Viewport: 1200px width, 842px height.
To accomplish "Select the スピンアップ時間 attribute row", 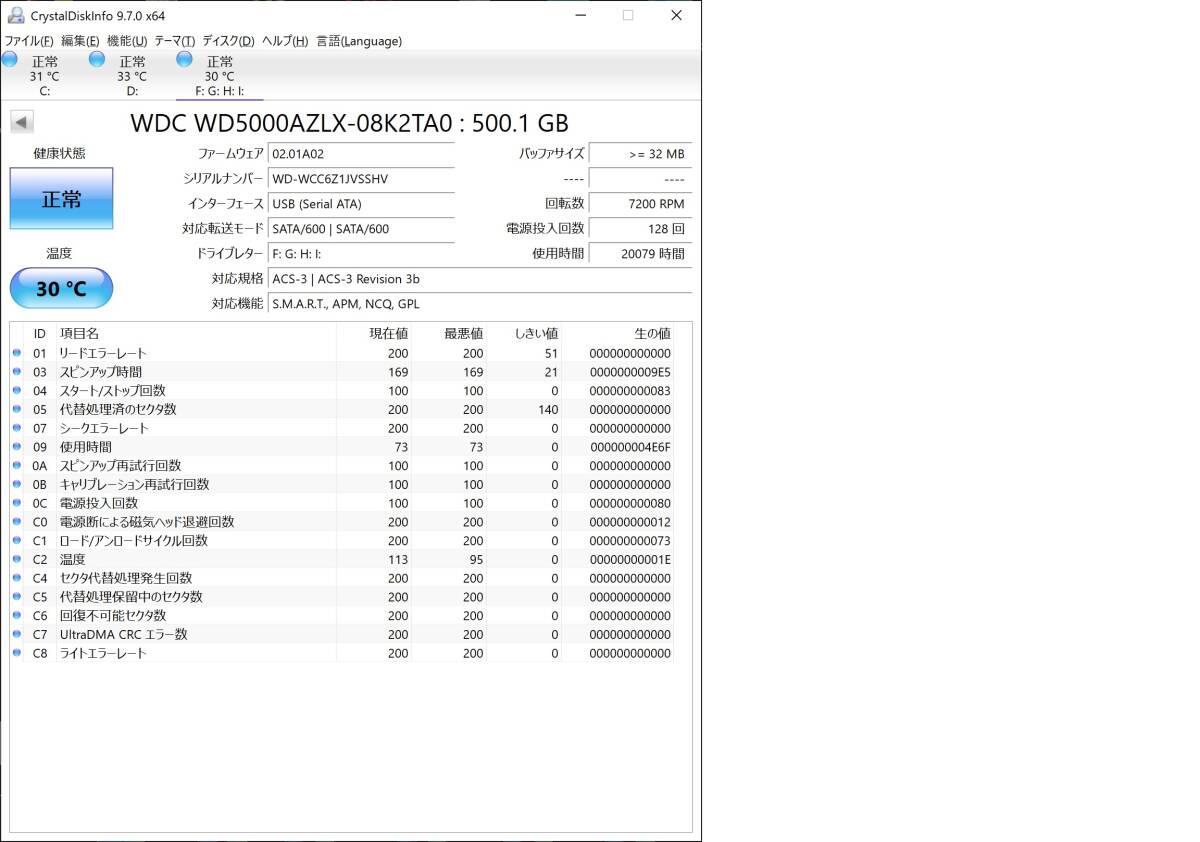I will tap(342, 372).
